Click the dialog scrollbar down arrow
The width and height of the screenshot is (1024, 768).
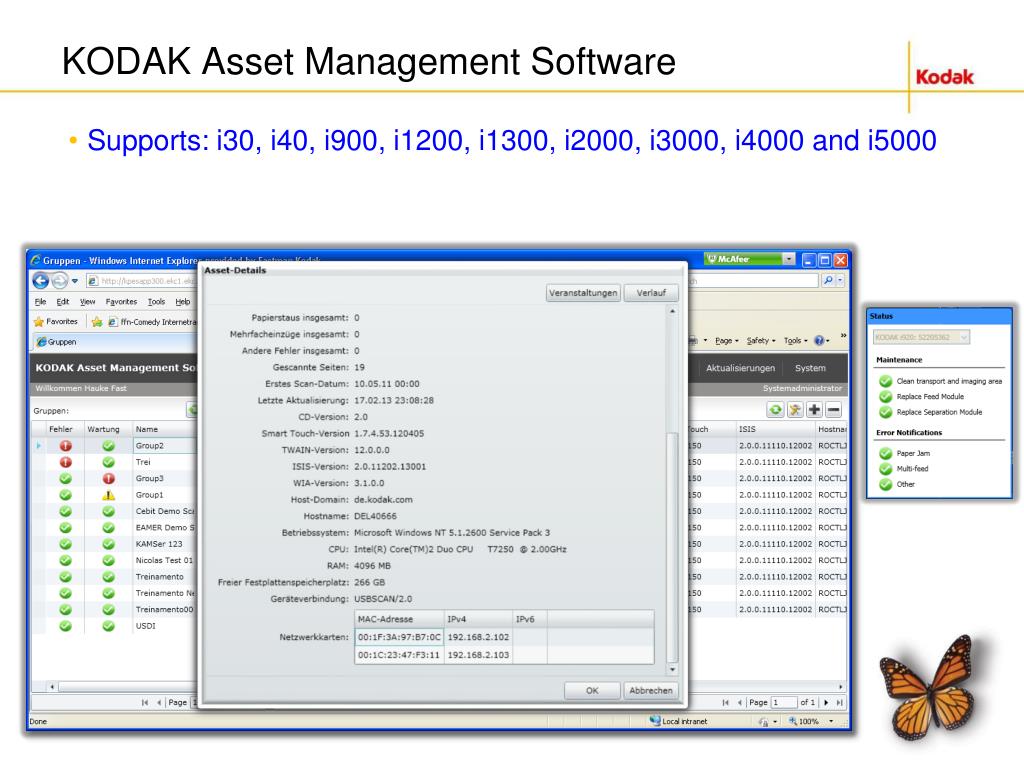click(672, 669)
